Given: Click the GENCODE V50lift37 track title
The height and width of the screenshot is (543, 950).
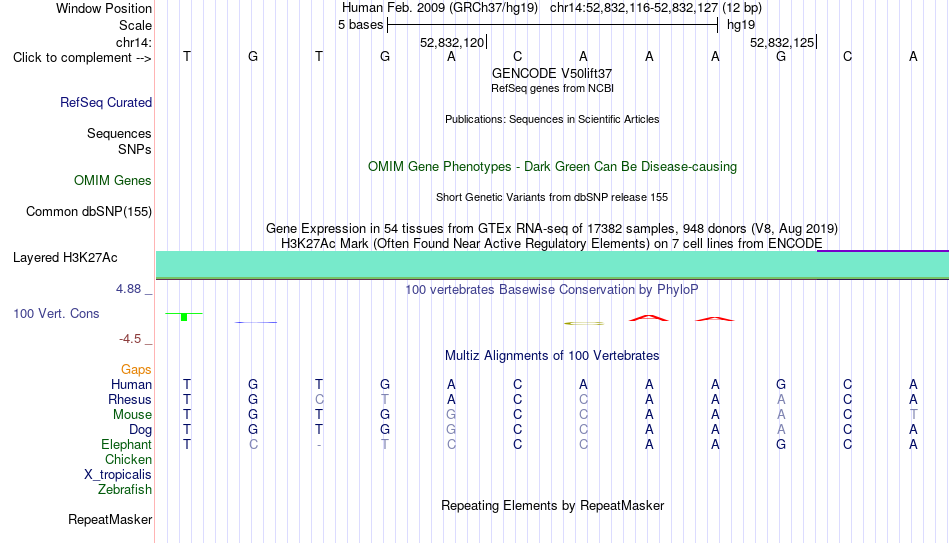Looking at the screenshot, I should (552, 73).
